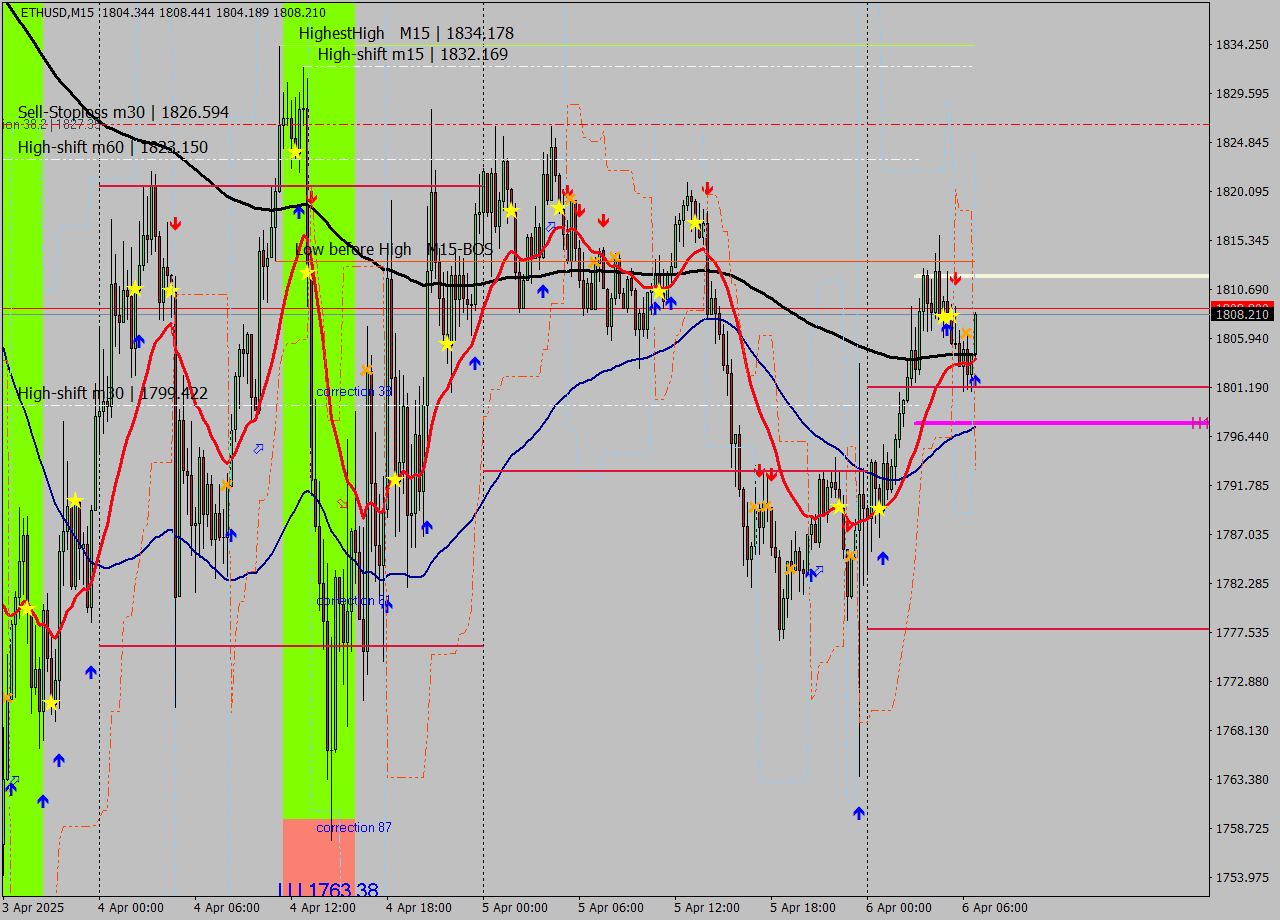Click the blue up-arrow buy signal at the 6 Apr 00:00 low

[858, 813]
